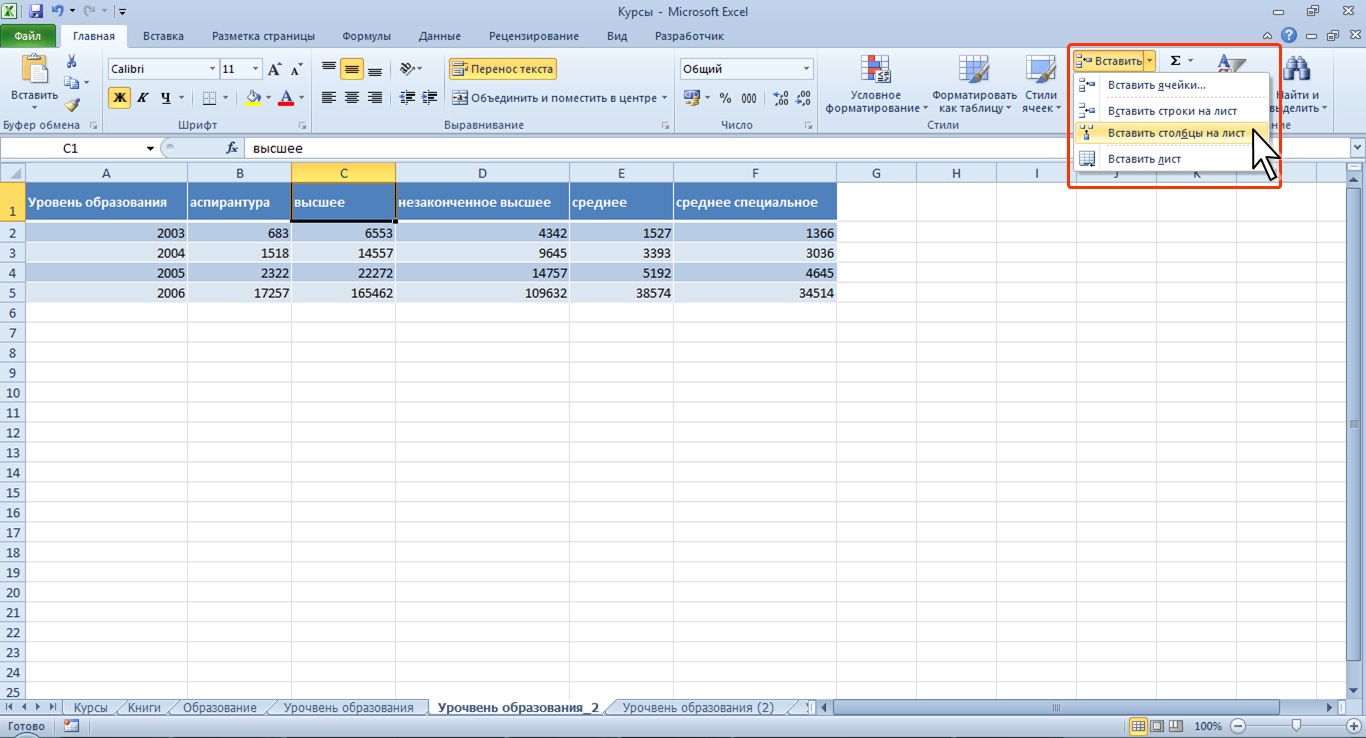Align cell text right
Image resolution: width=1366 pixels, height=738 pixels.
pyautogui.click(x=375, y=98)
